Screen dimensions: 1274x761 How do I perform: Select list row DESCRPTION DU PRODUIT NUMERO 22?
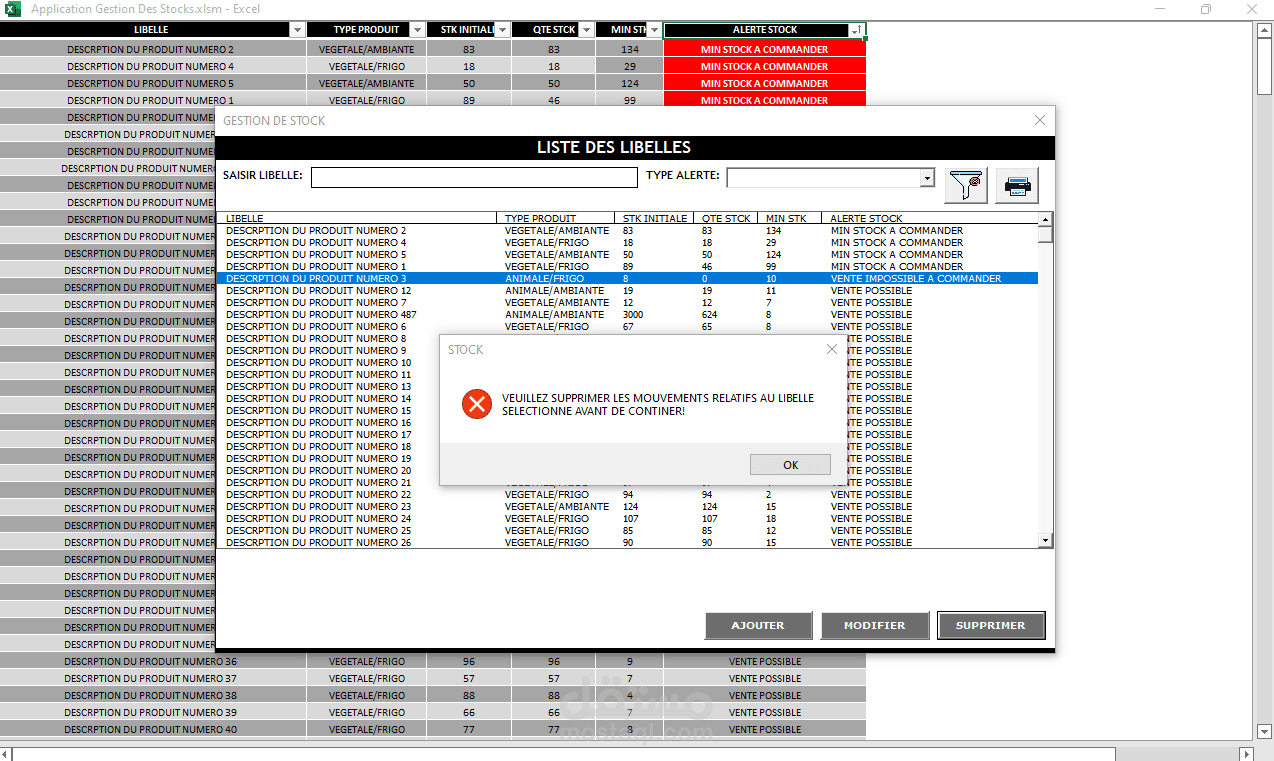(627, 494)
